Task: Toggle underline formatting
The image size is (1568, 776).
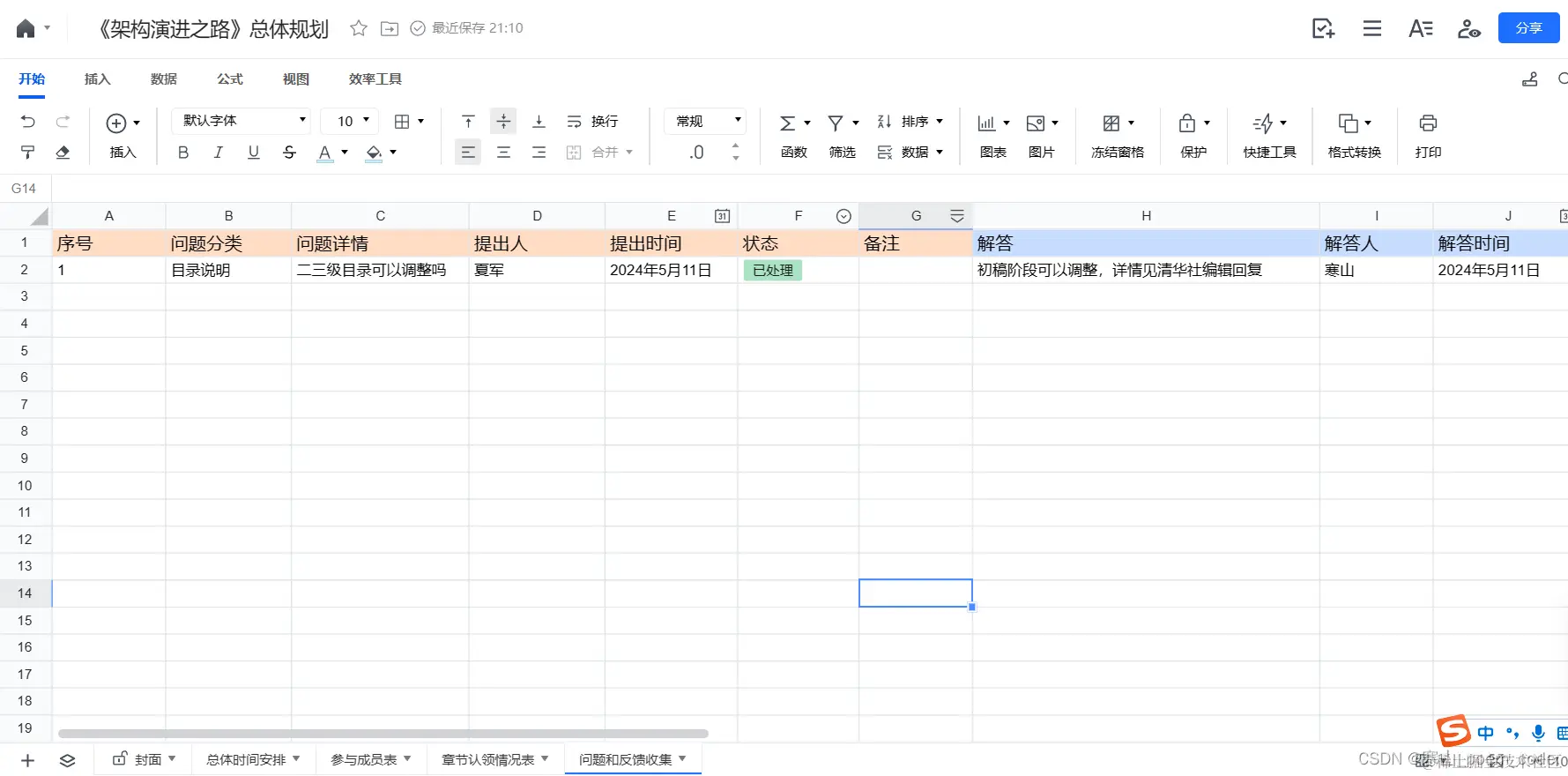Action: pos(254,153)
